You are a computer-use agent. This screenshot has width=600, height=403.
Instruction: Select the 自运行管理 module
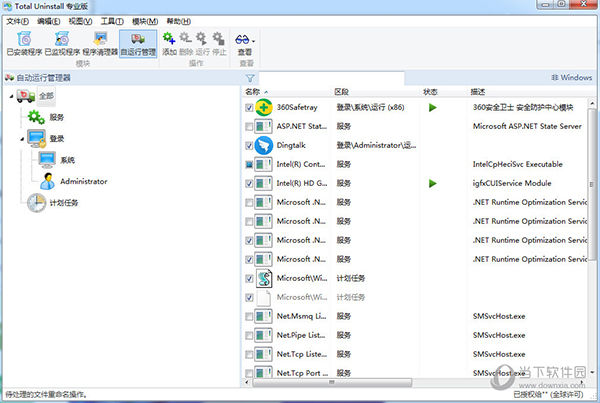(x=138, y=44)
